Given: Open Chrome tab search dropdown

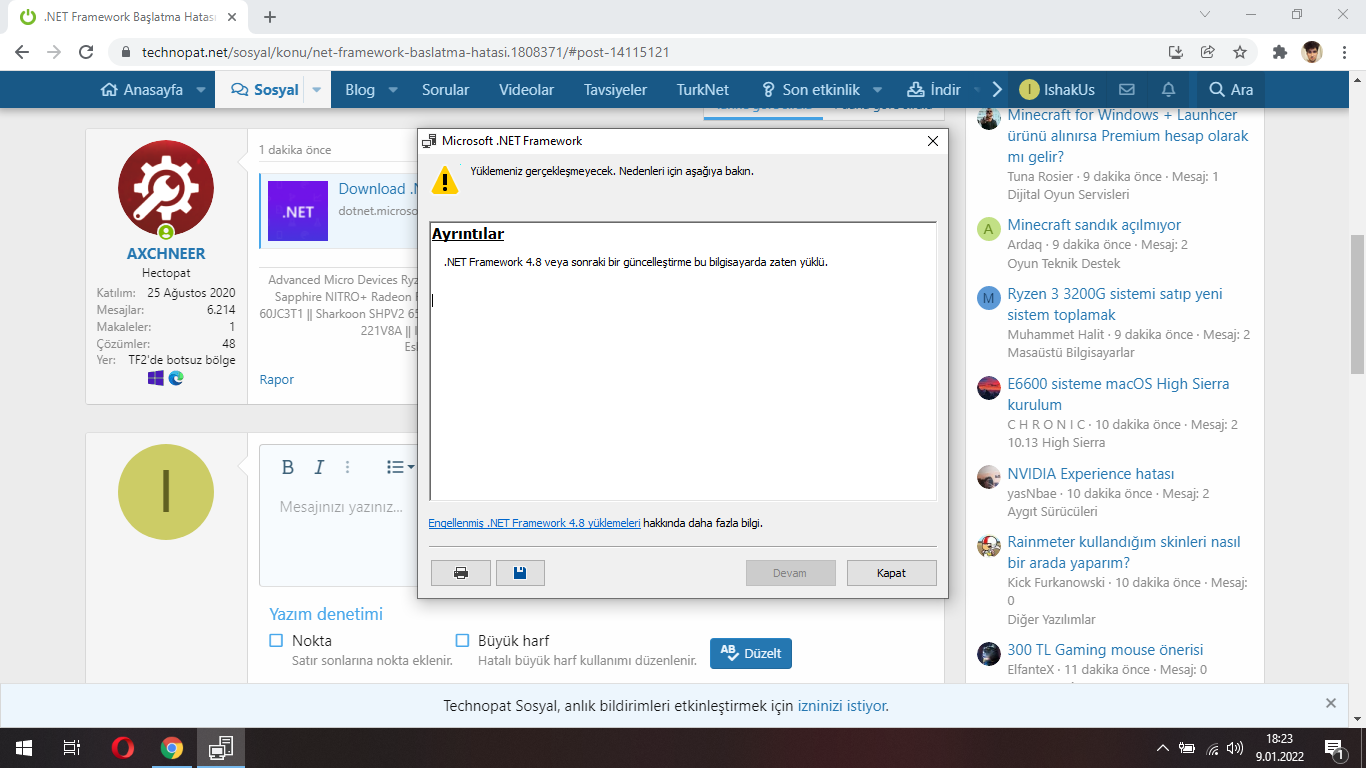Looking at the screenshot, I should click(x=1205, y=15).
